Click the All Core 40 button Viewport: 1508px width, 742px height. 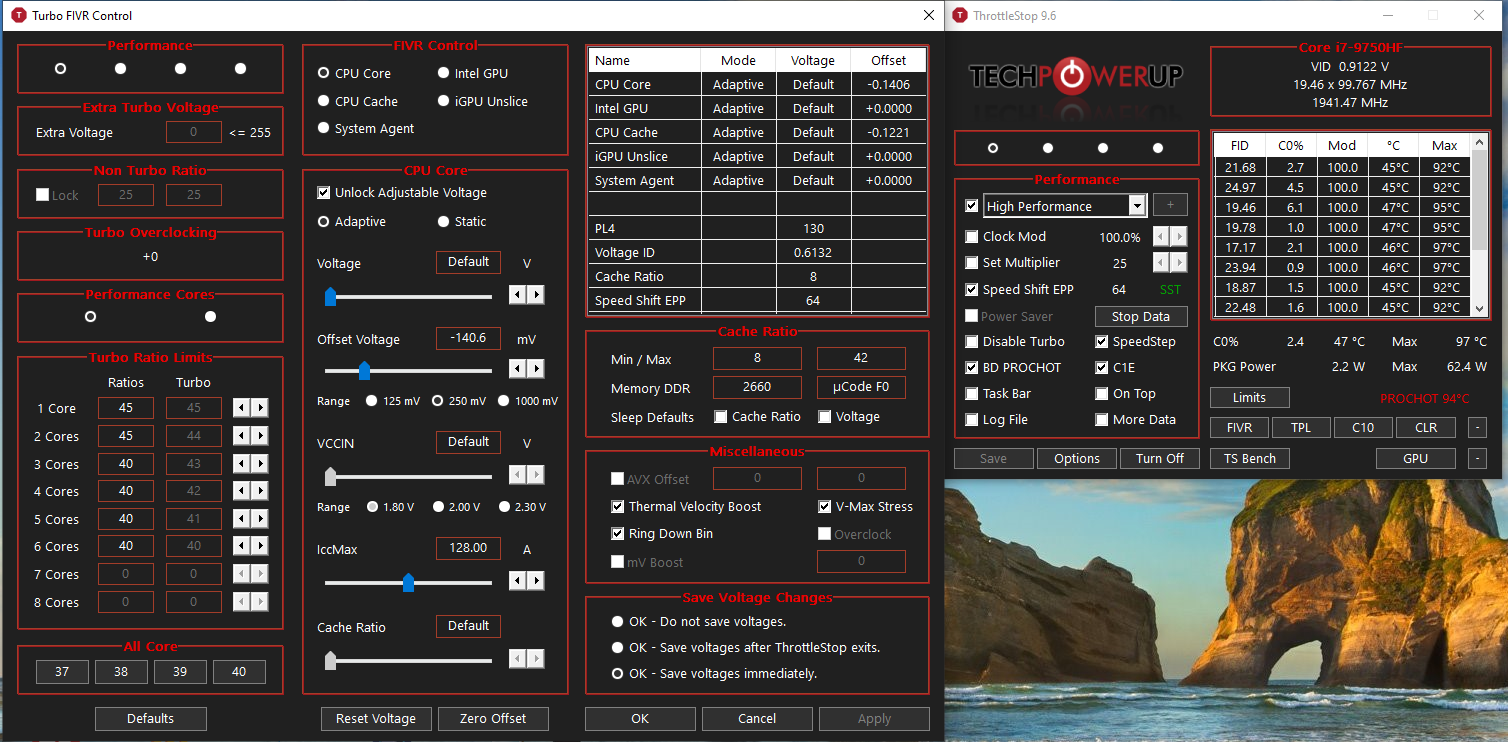[x=239, y=672]
